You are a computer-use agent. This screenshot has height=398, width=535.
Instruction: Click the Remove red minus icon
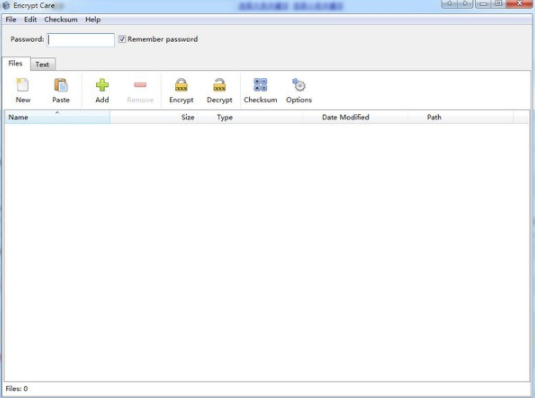tap(140, 85)
